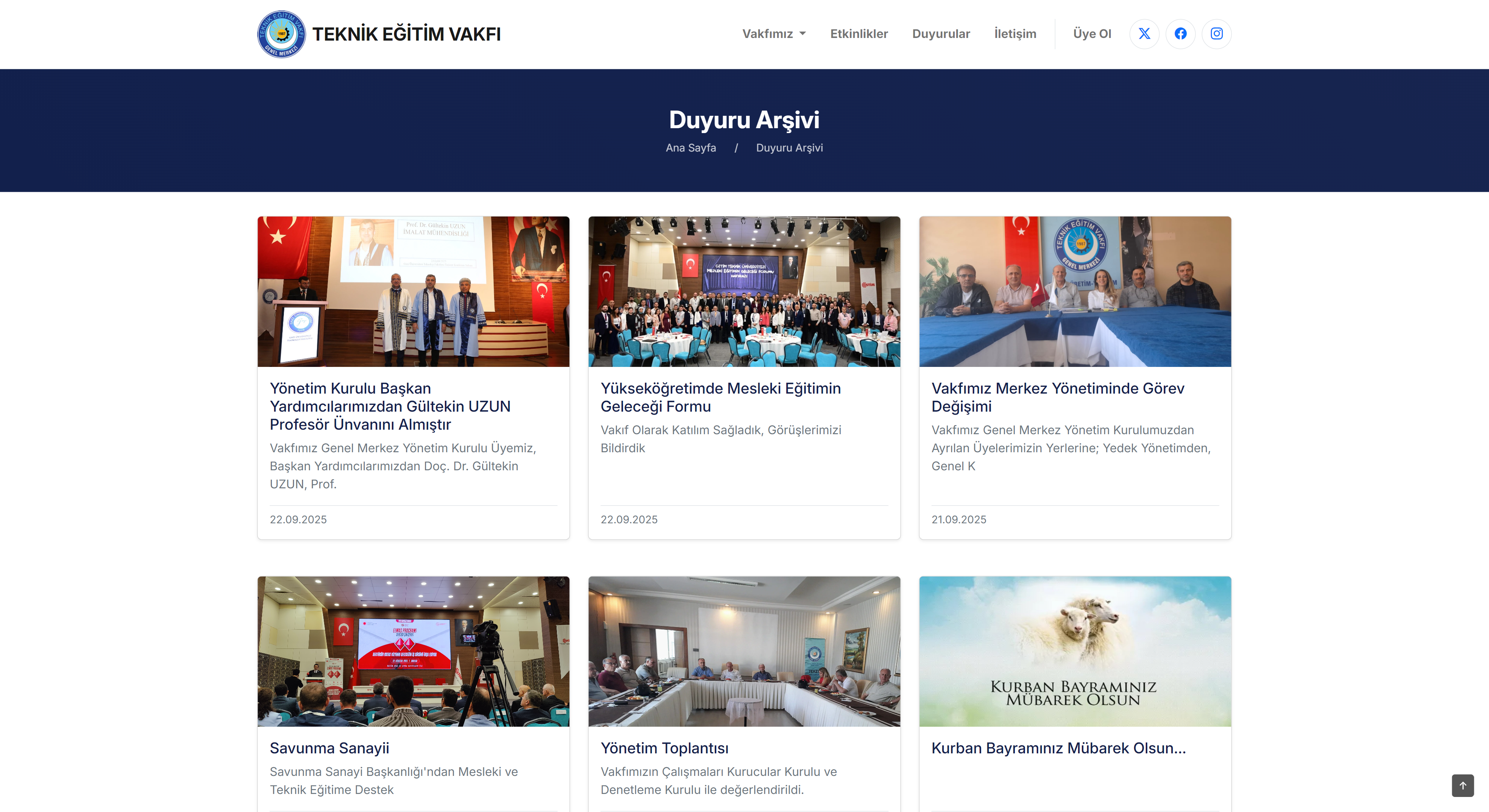Open the Gültekin UZUN professor announcement image
Image resolution: width=1489 pixels, height=812 pixels.
tap(413, 291)
